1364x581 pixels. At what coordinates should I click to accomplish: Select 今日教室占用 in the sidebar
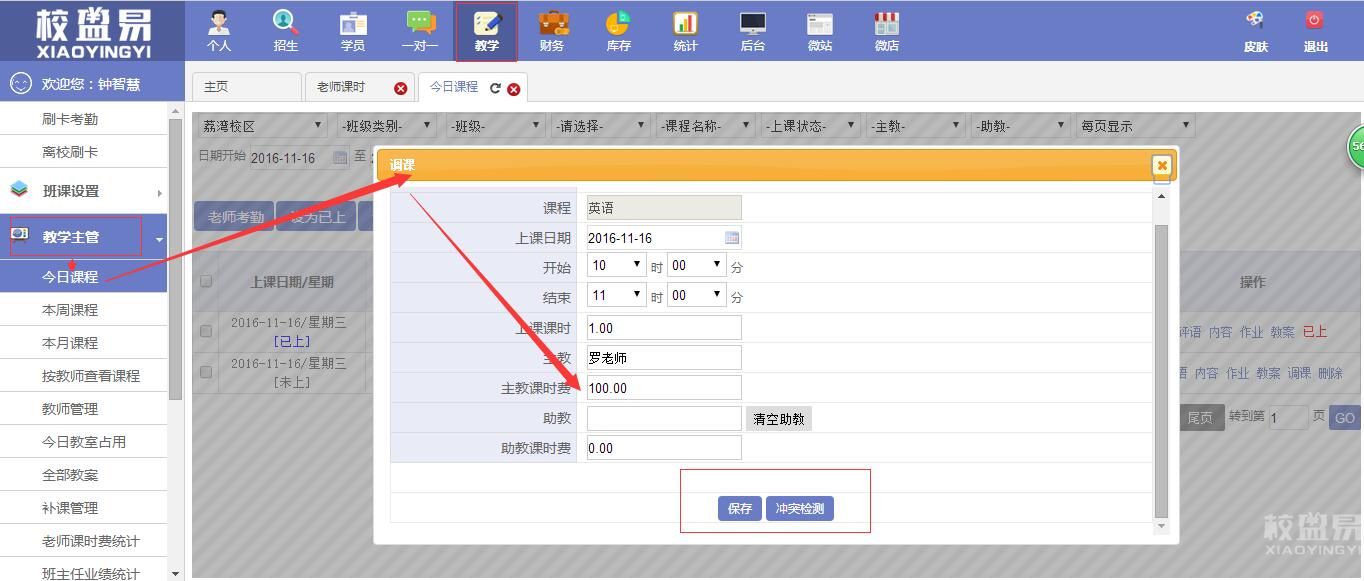pyautogui.click(x=83, y=442)
